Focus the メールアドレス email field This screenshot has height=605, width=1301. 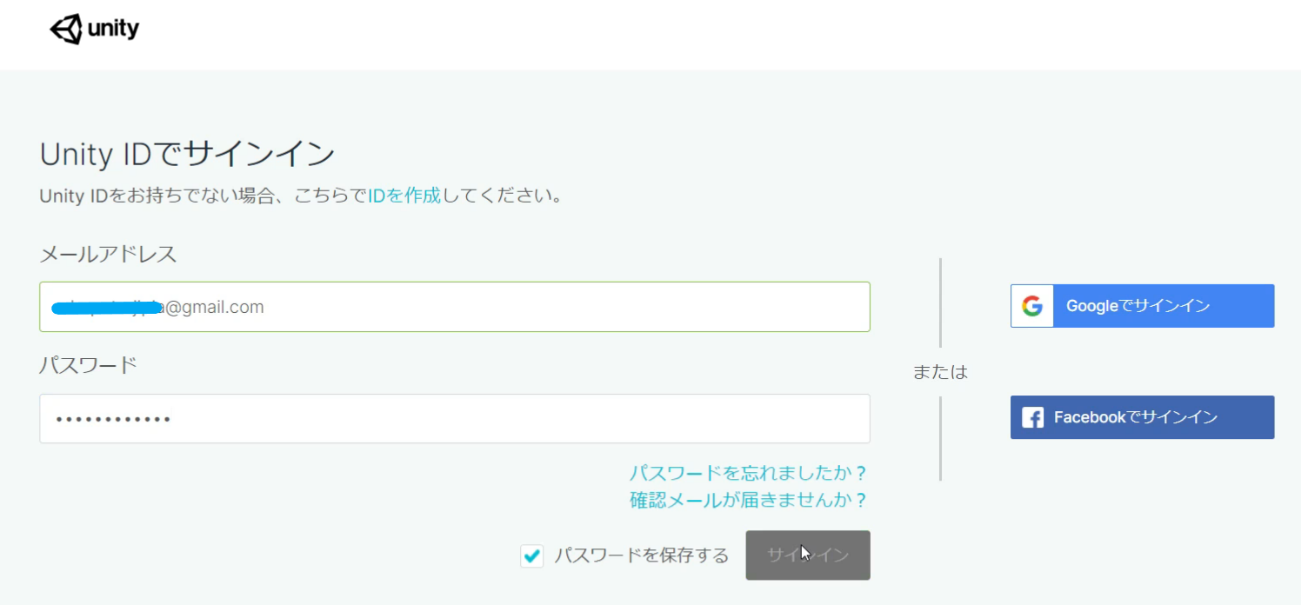click(x=455, y=307)
